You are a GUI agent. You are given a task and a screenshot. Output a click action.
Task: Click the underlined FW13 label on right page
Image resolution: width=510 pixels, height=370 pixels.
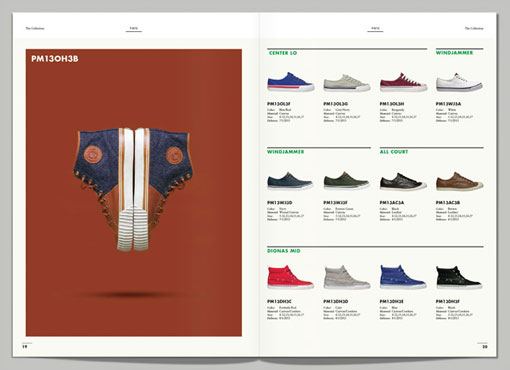click(x=375, y=29)
